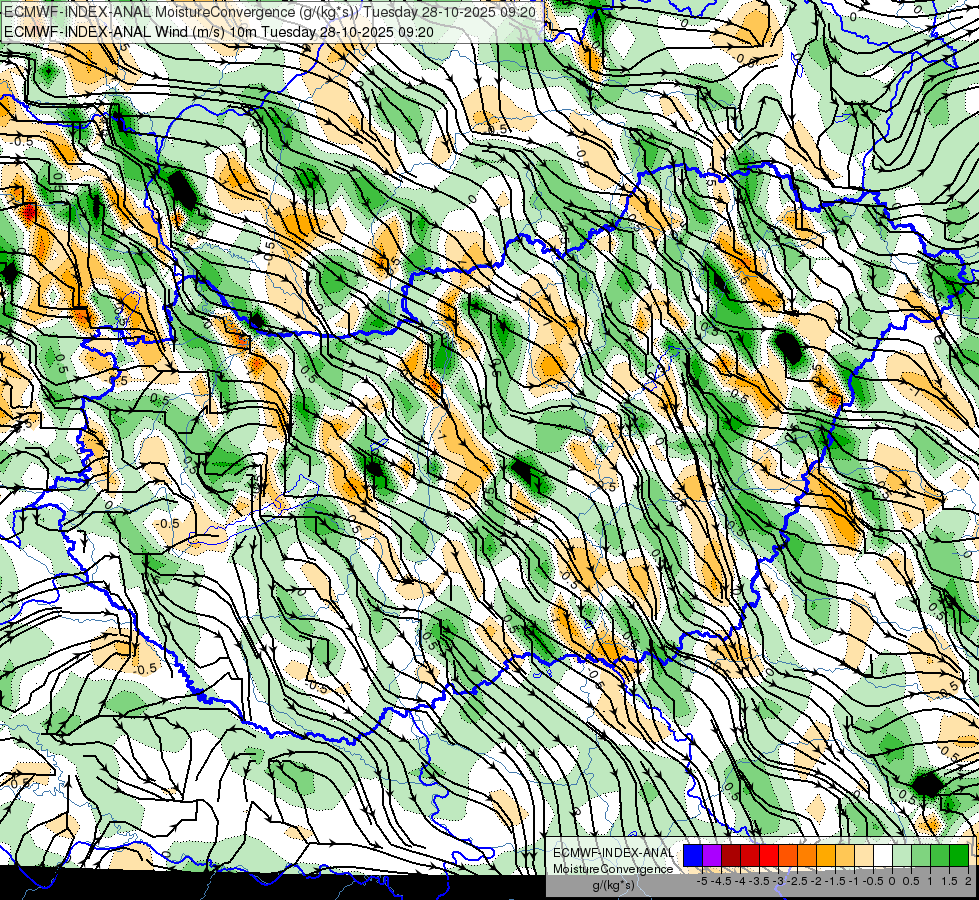
Task: Click the '2' legend tick label
Action: click(x=968, y=881)
